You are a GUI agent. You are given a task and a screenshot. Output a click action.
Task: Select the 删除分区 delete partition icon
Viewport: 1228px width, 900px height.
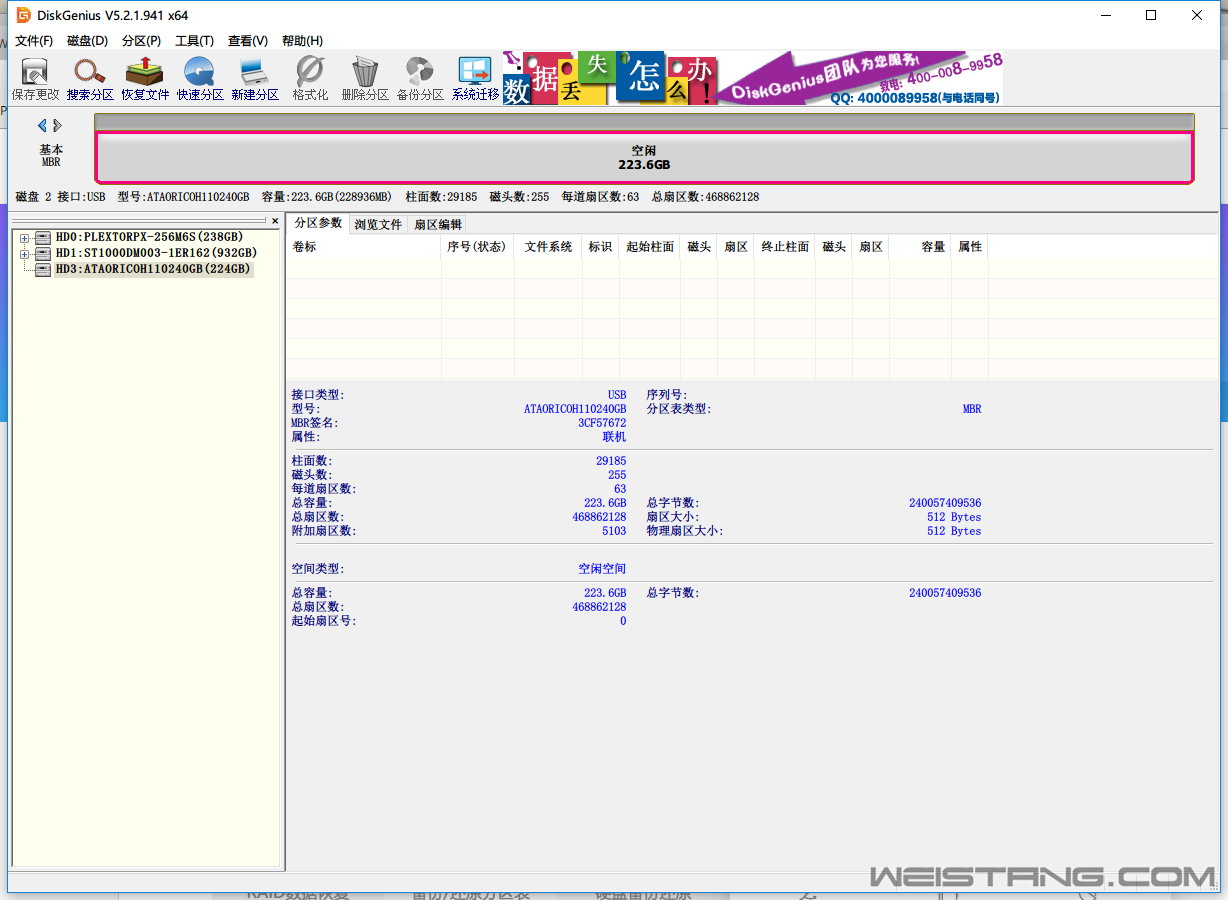pyautogui.click(x=365, y=79)
